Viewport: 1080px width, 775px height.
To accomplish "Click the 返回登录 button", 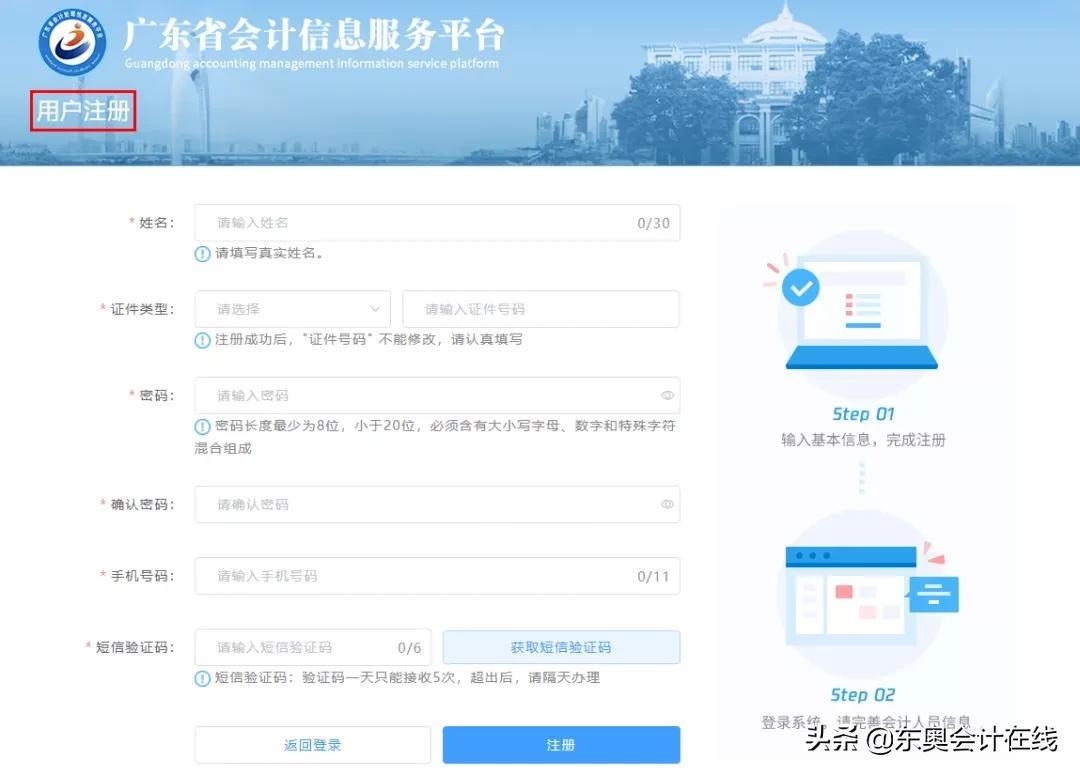I will coord(313,745).
